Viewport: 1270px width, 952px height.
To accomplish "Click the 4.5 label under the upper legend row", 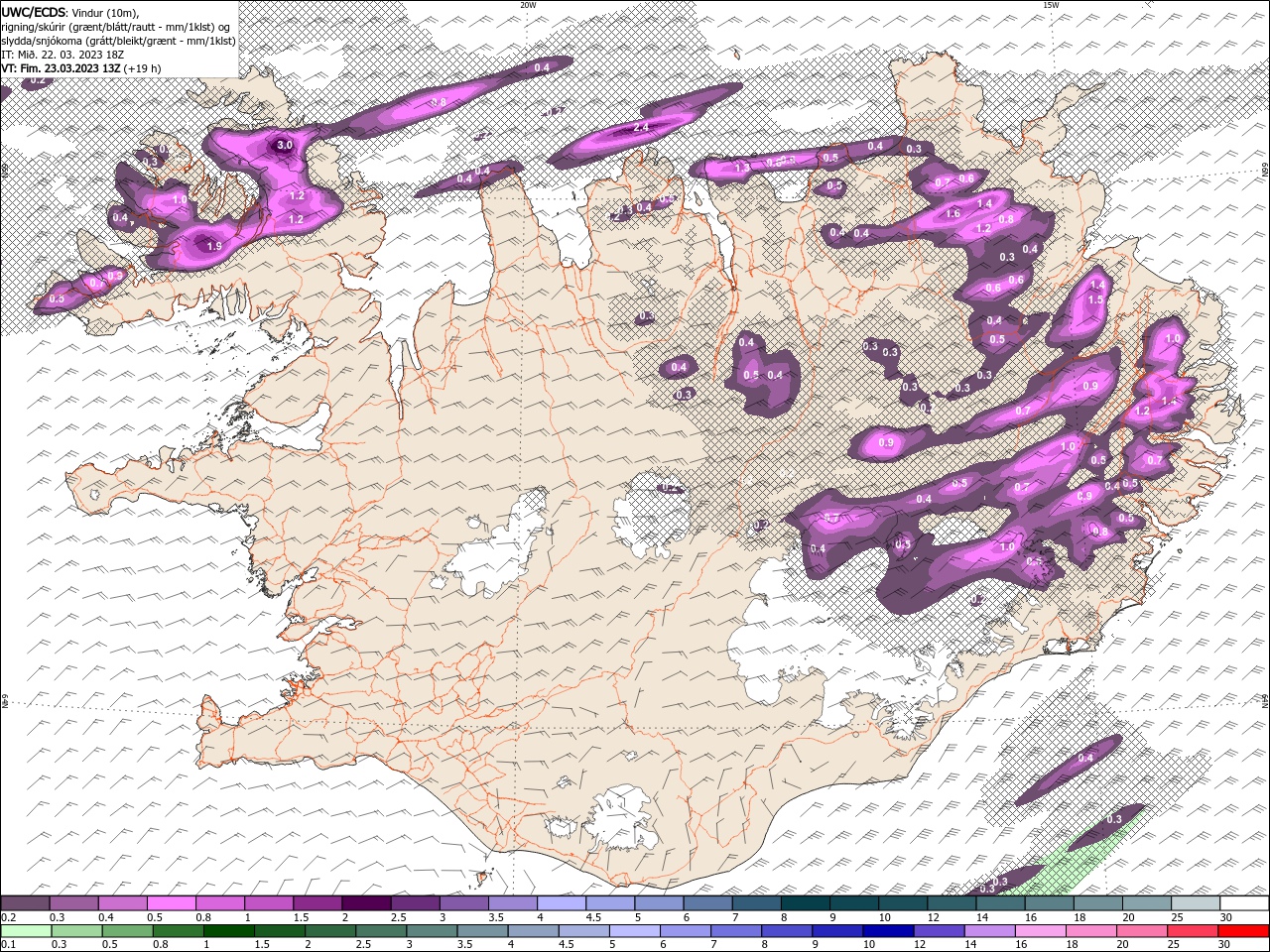I will click(593, 917).
